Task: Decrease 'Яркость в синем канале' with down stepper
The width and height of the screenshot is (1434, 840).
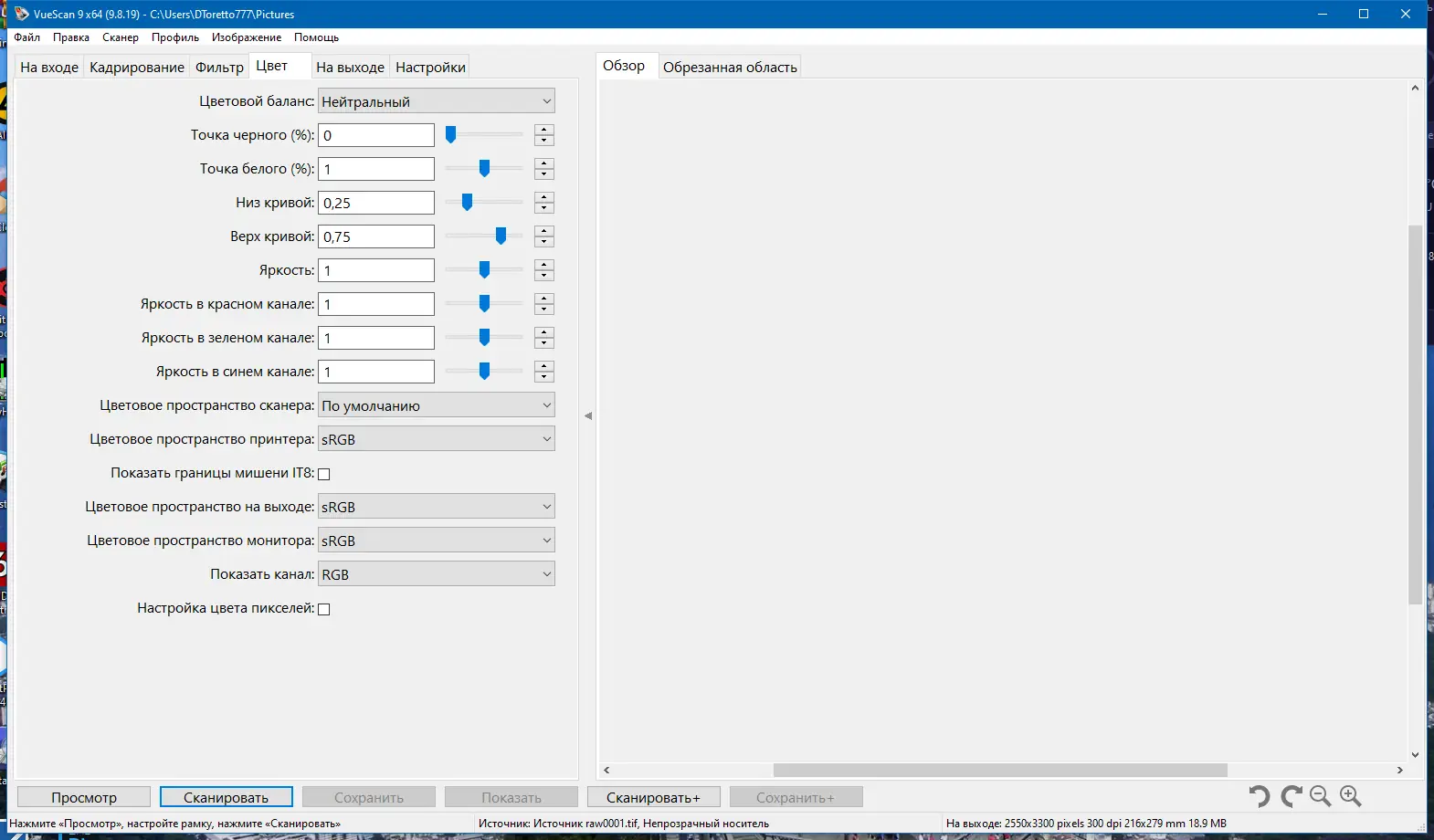Action: pos(544,377)
